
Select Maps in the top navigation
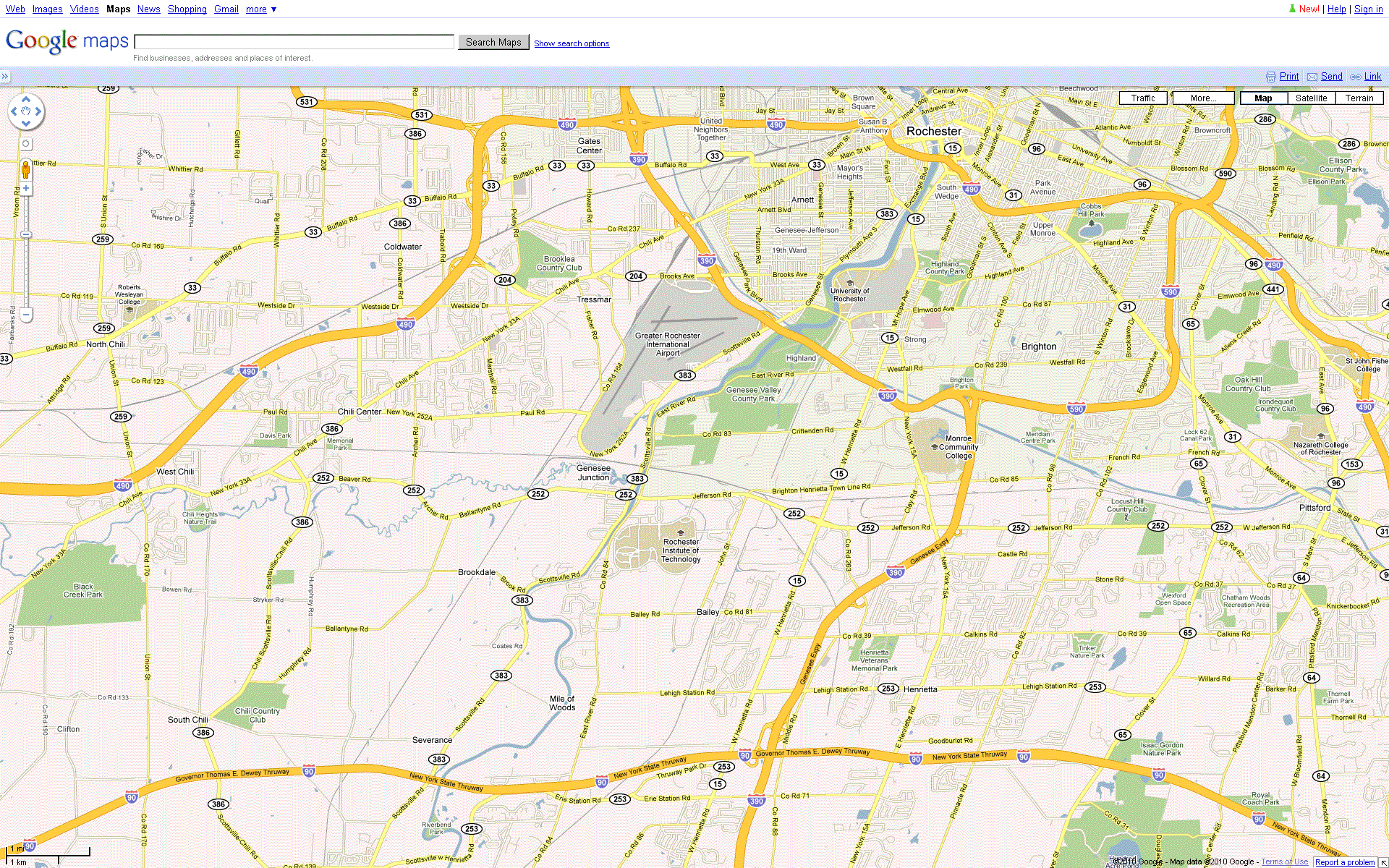(118, 9)
